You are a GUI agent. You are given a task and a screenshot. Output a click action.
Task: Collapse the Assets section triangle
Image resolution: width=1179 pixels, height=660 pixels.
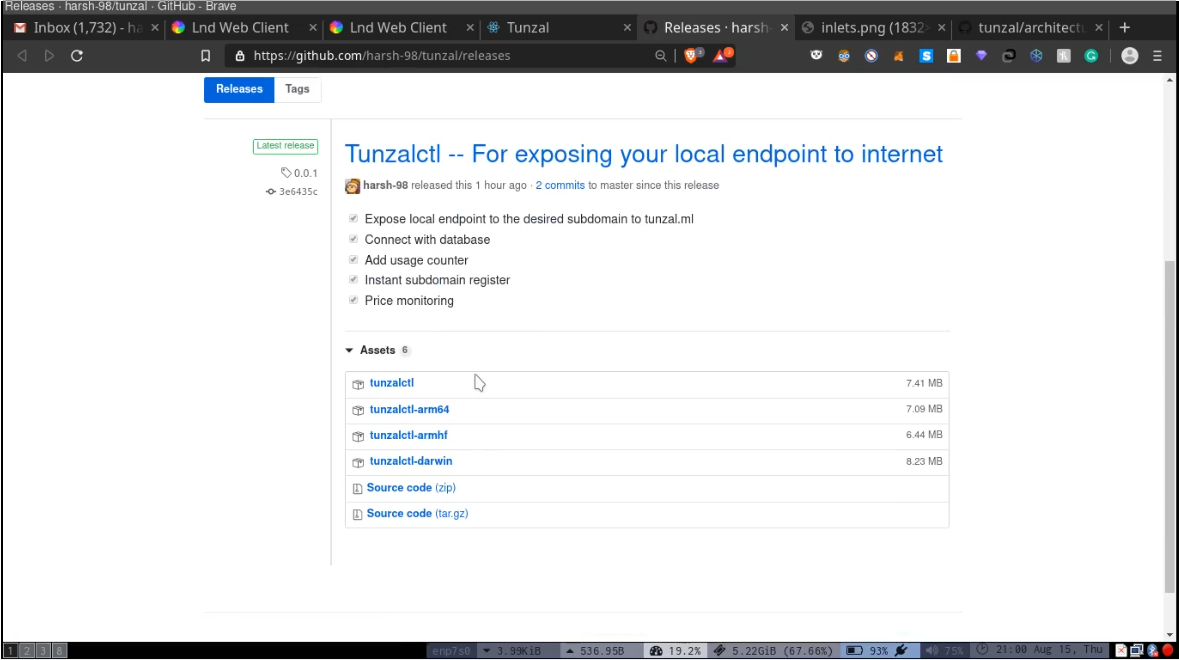pyautogui.click(x=349, y=350)
